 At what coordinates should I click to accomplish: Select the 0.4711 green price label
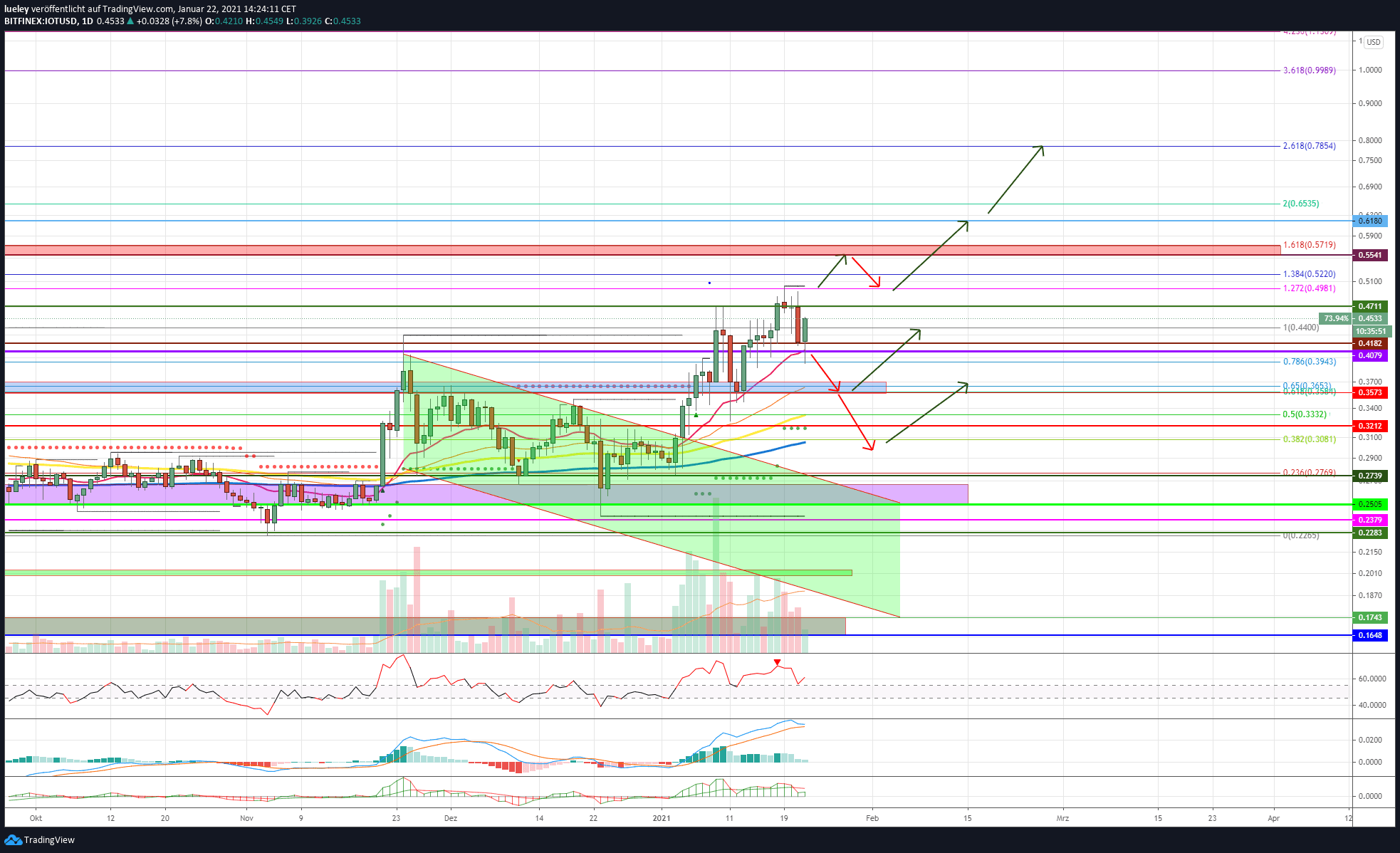[1370, 307]
